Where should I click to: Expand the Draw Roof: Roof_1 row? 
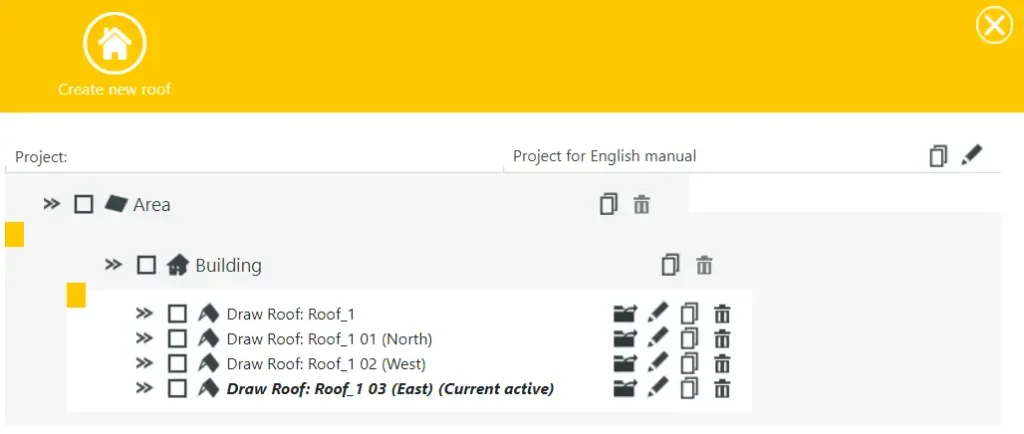tap(145, 314)
